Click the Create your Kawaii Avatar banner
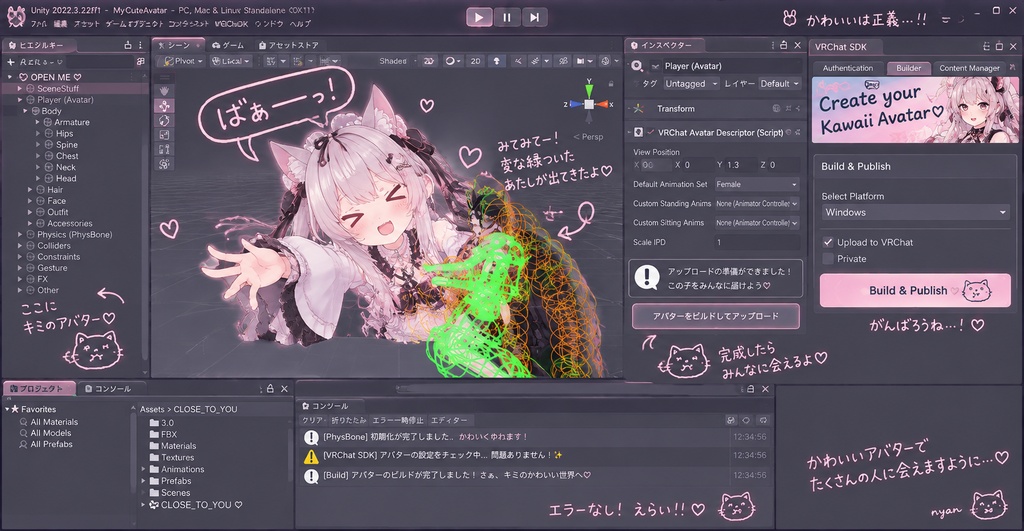The height and width of the screenshot is (531, 1024). (x=915, y=110)
